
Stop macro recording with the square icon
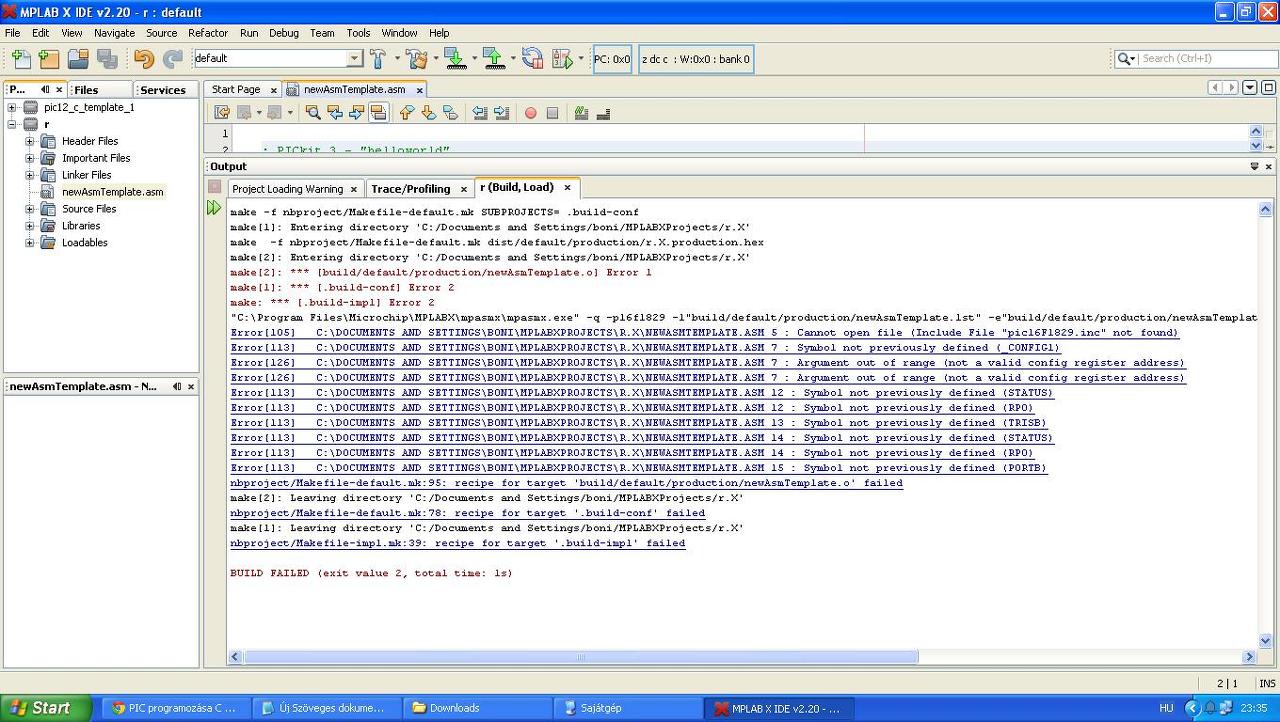point(552,113)
